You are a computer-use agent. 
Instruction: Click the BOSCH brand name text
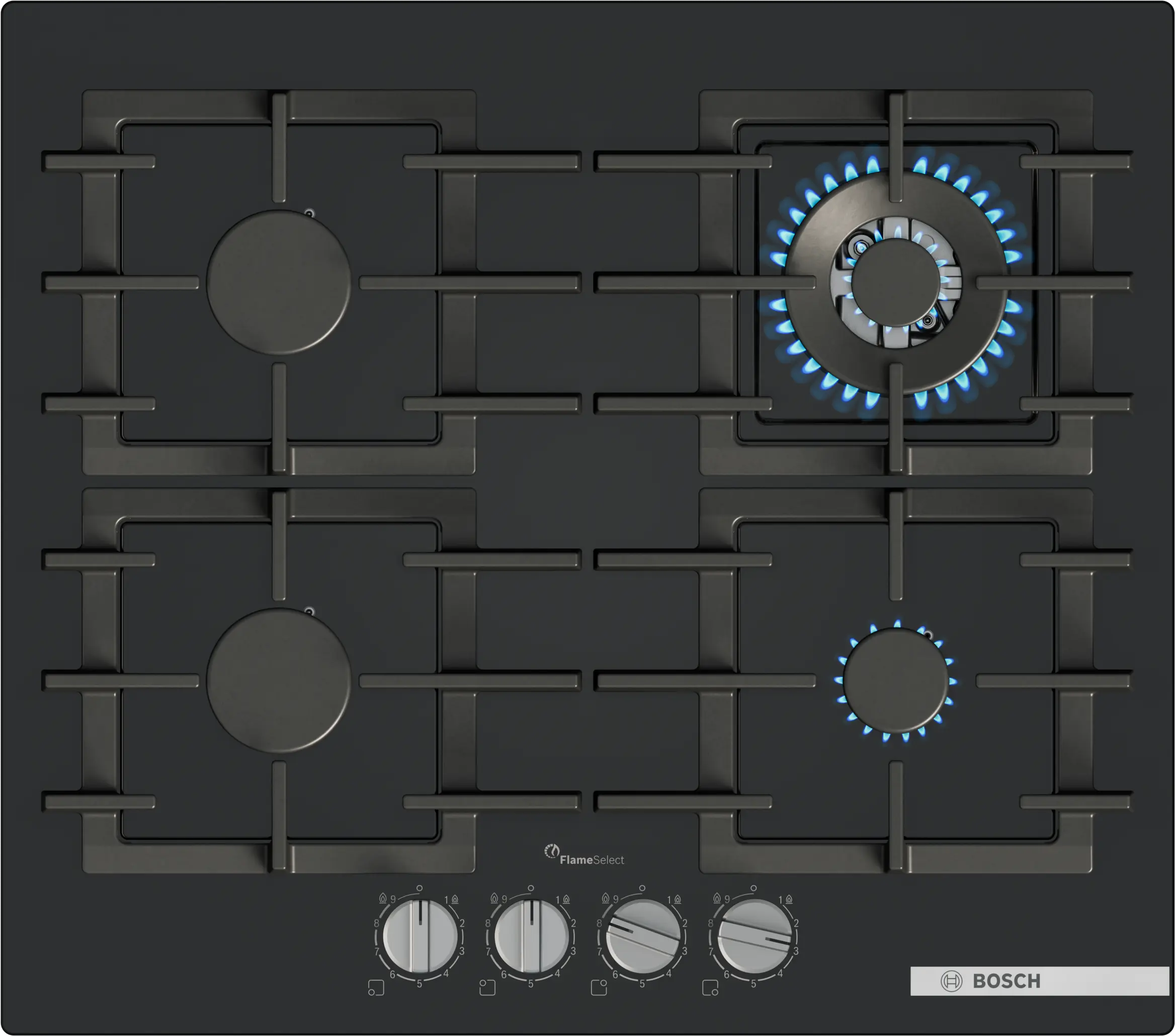pyautogui.click(x=1006, y=981)
